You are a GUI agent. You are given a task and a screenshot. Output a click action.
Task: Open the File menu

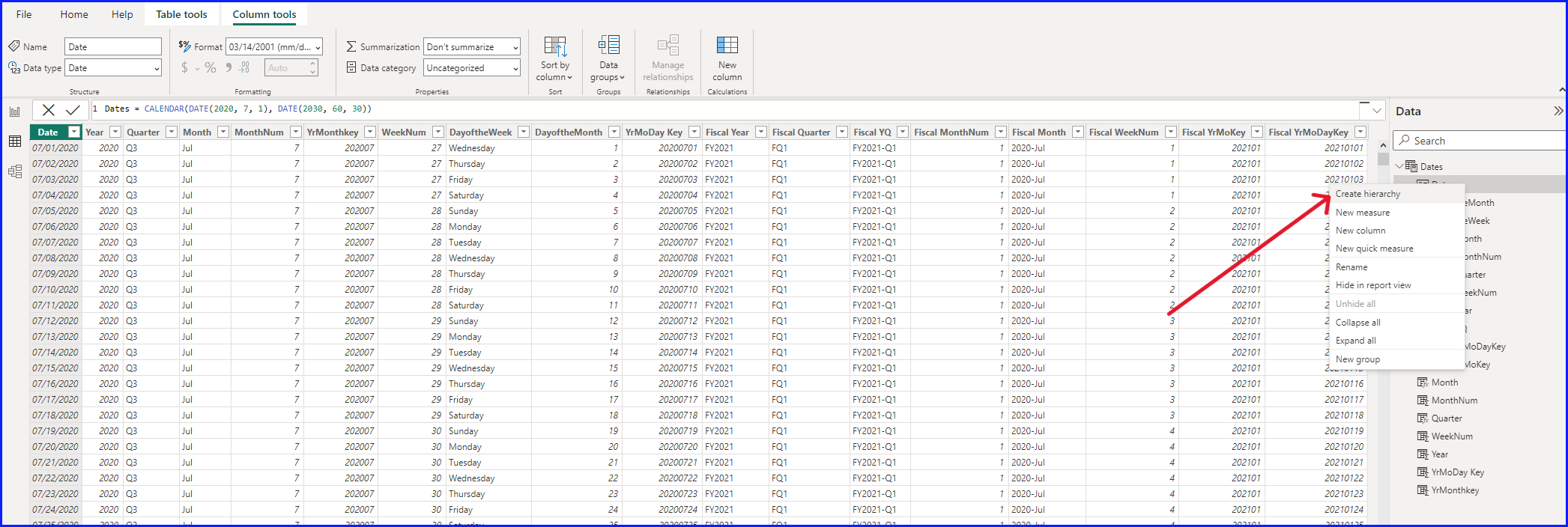[x=24, y=14]
